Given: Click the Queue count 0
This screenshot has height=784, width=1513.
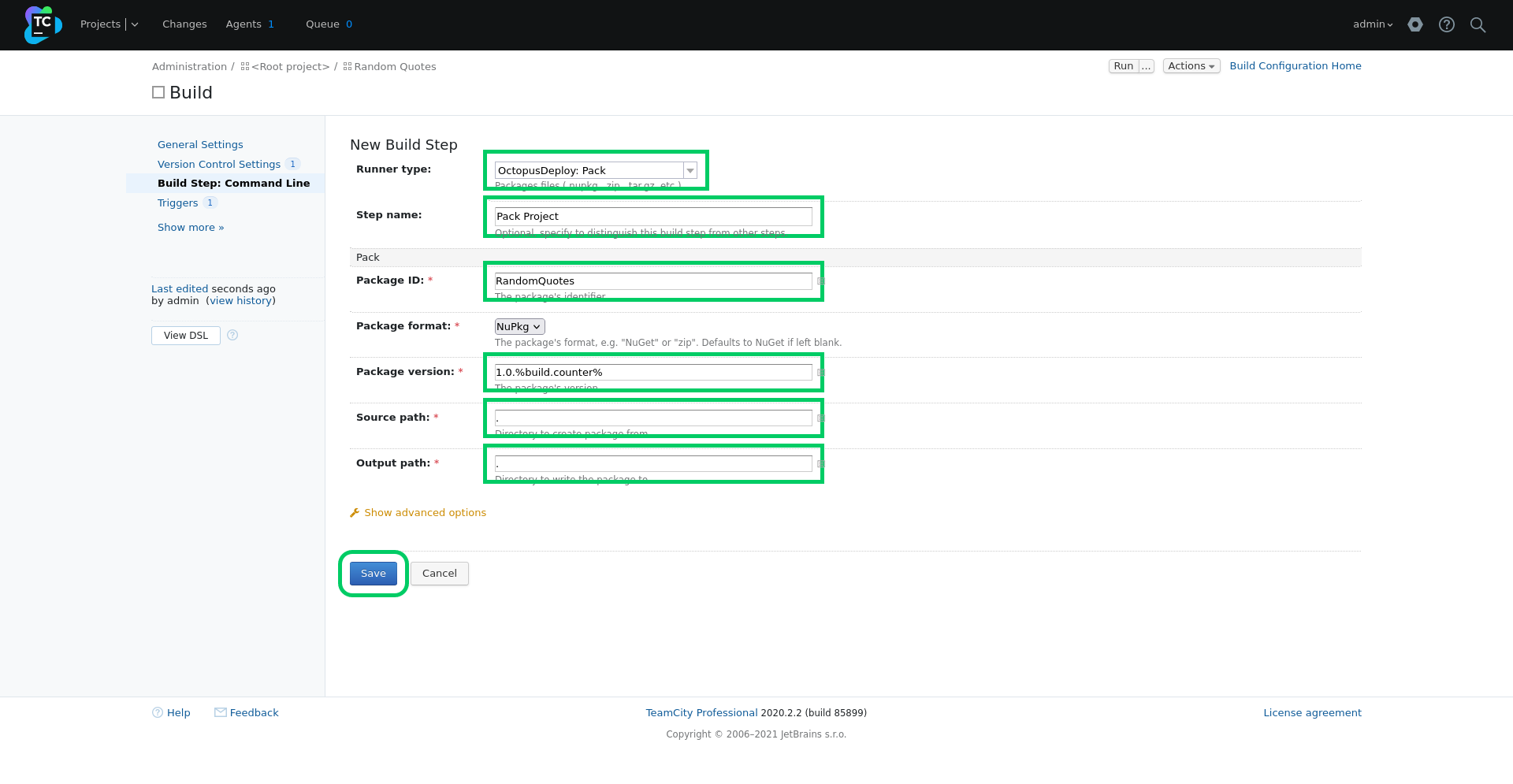Looking at the screenshot, I should pos(349,24).
